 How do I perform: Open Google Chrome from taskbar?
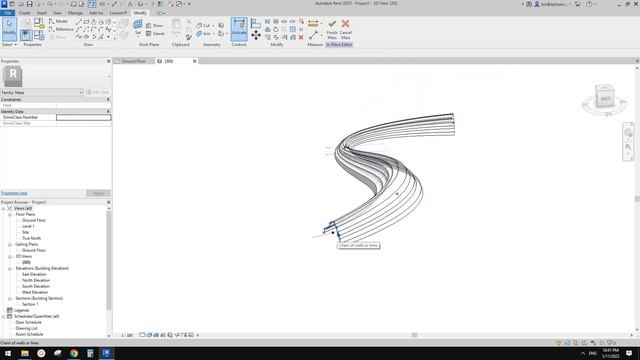tap(74, 353)
